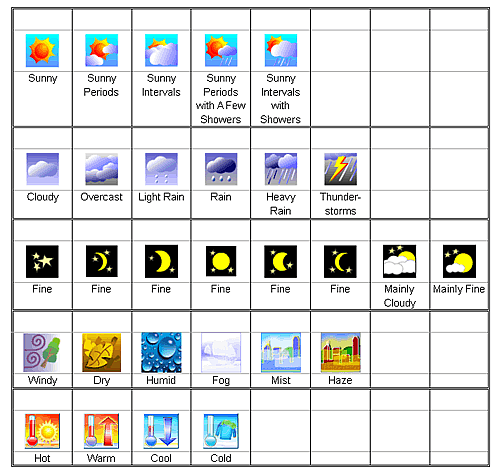Click Sunny Intervals with Showers icon

[x=281, y=50]
